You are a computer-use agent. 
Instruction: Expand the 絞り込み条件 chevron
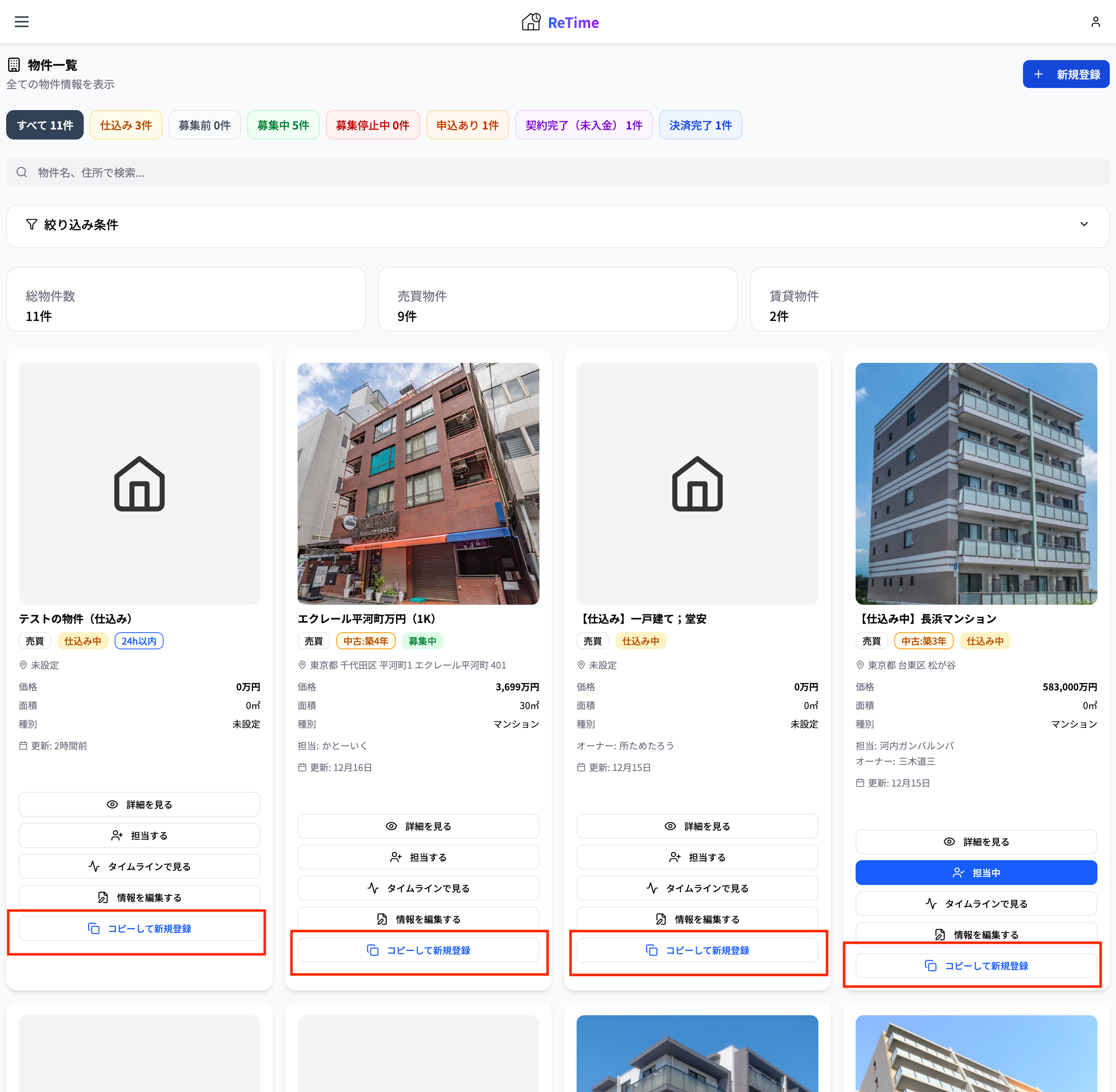1083,224
